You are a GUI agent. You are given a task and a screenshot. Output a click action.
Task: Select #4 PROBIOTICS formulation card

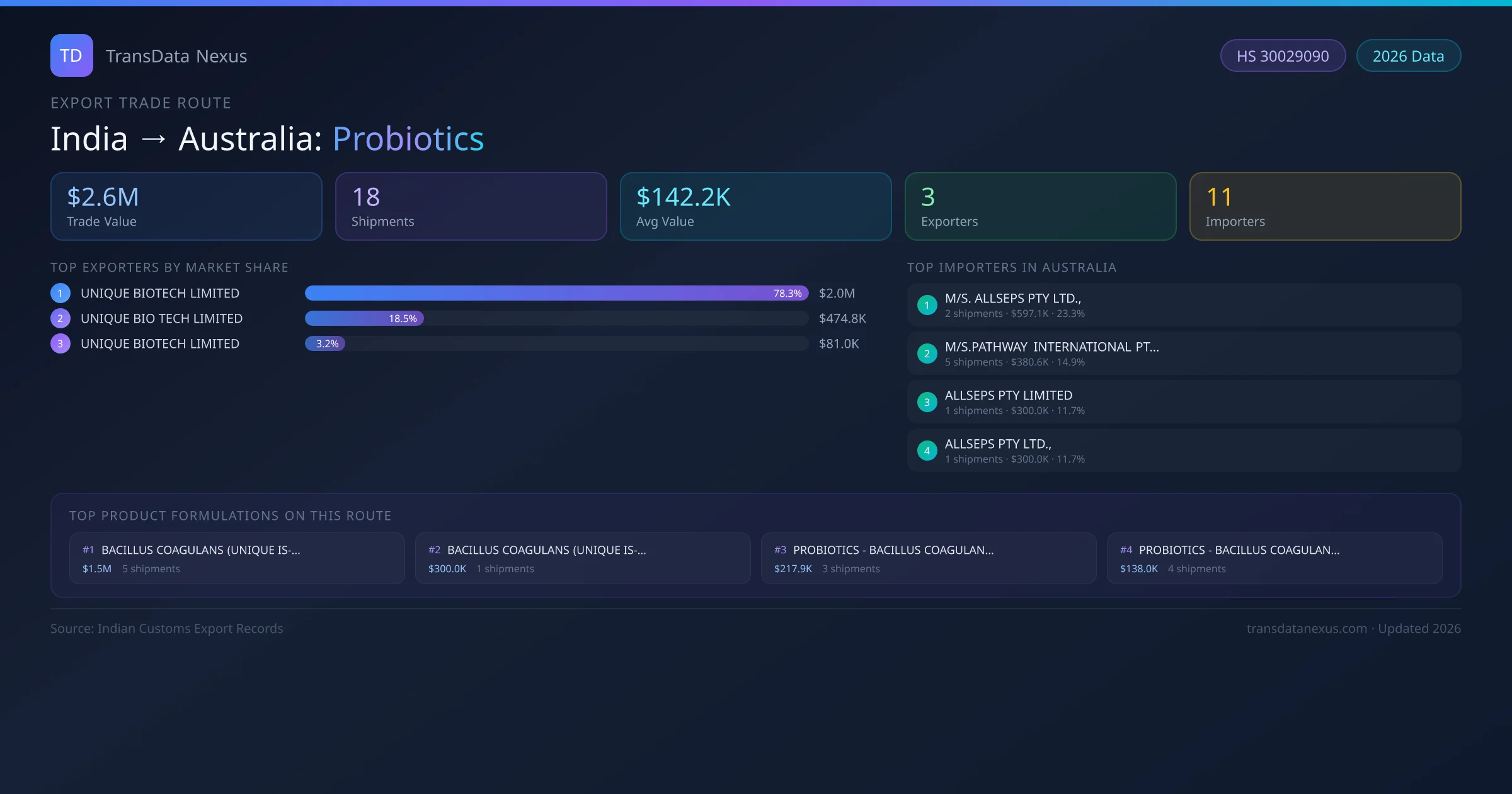[1274, 558]
